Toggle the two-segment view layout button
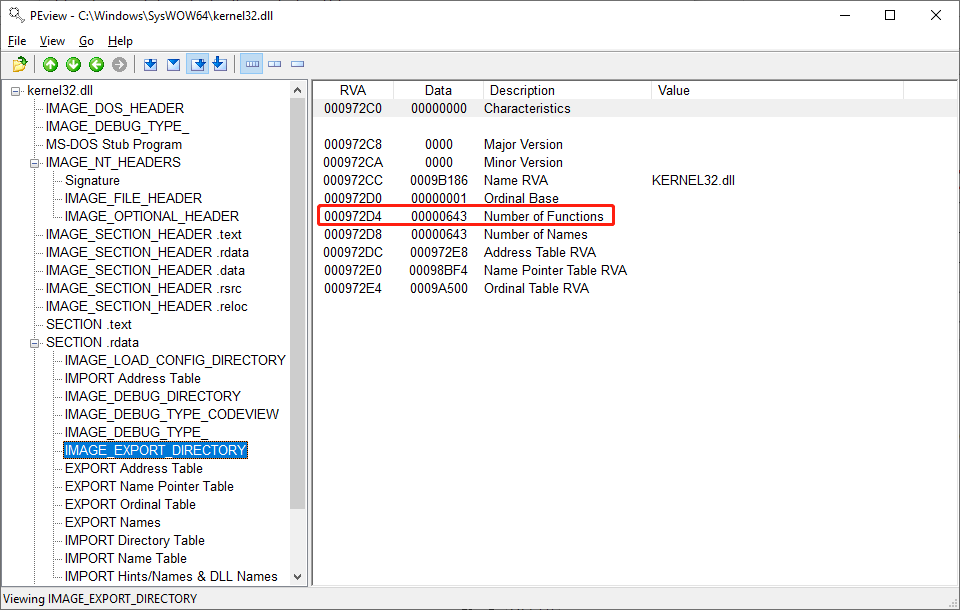The image size is (960, 610). 274,65
